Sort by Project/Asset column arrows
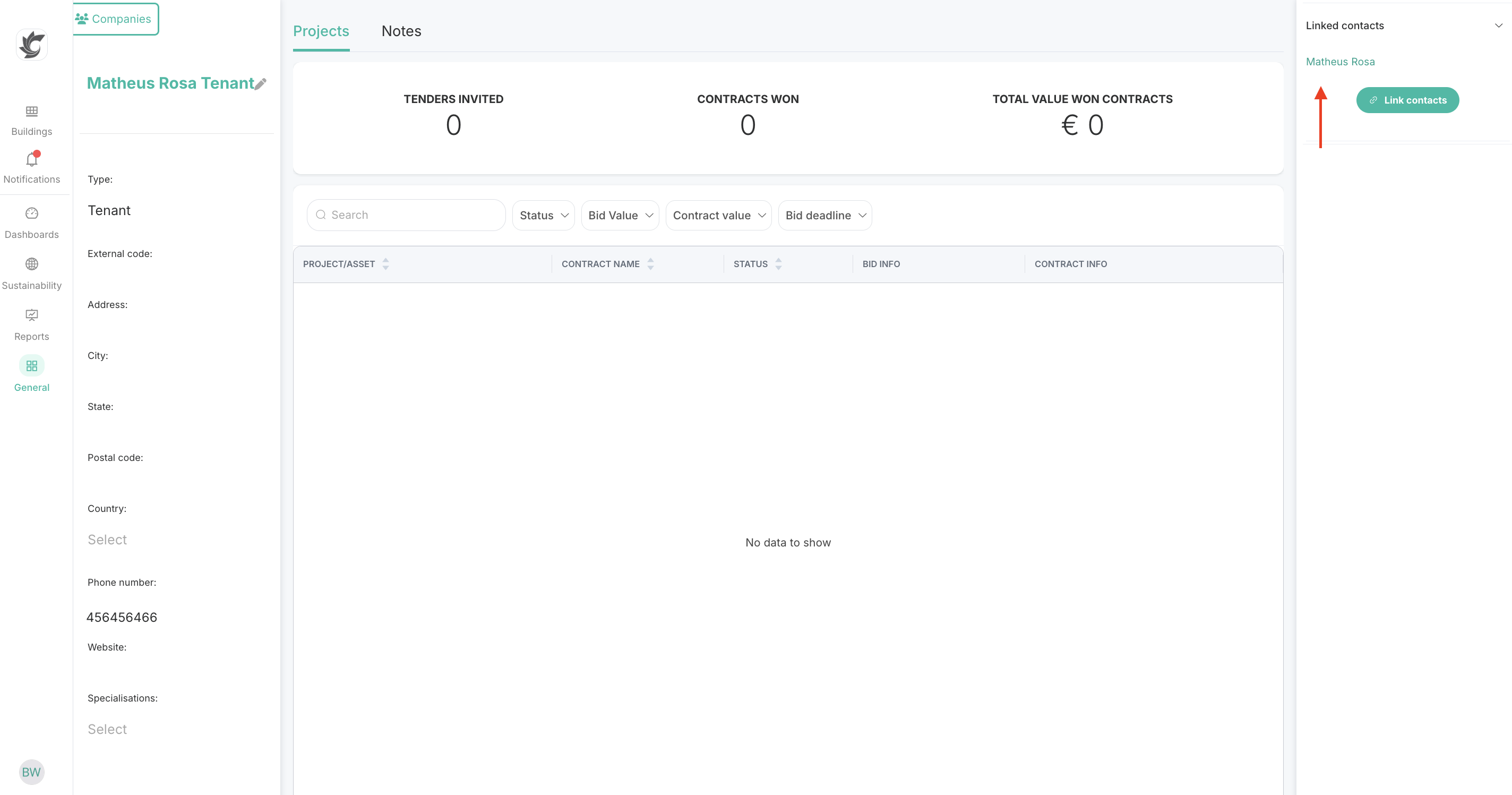The image size is (1512, 795). click(x=385, y=264)
